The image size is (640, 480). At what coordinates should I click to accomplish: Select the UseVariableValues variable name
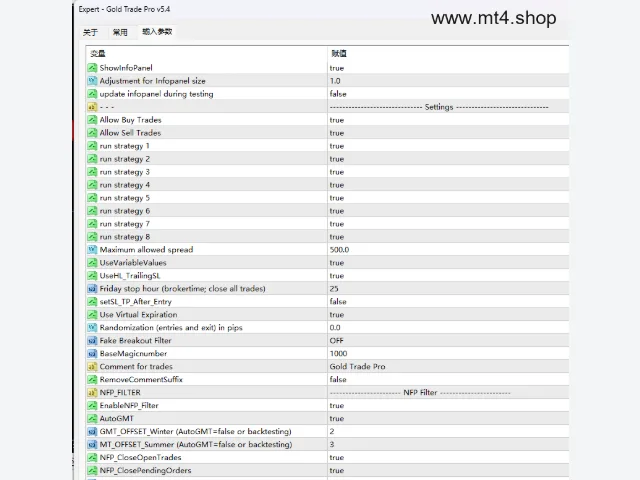pos(133,263)
